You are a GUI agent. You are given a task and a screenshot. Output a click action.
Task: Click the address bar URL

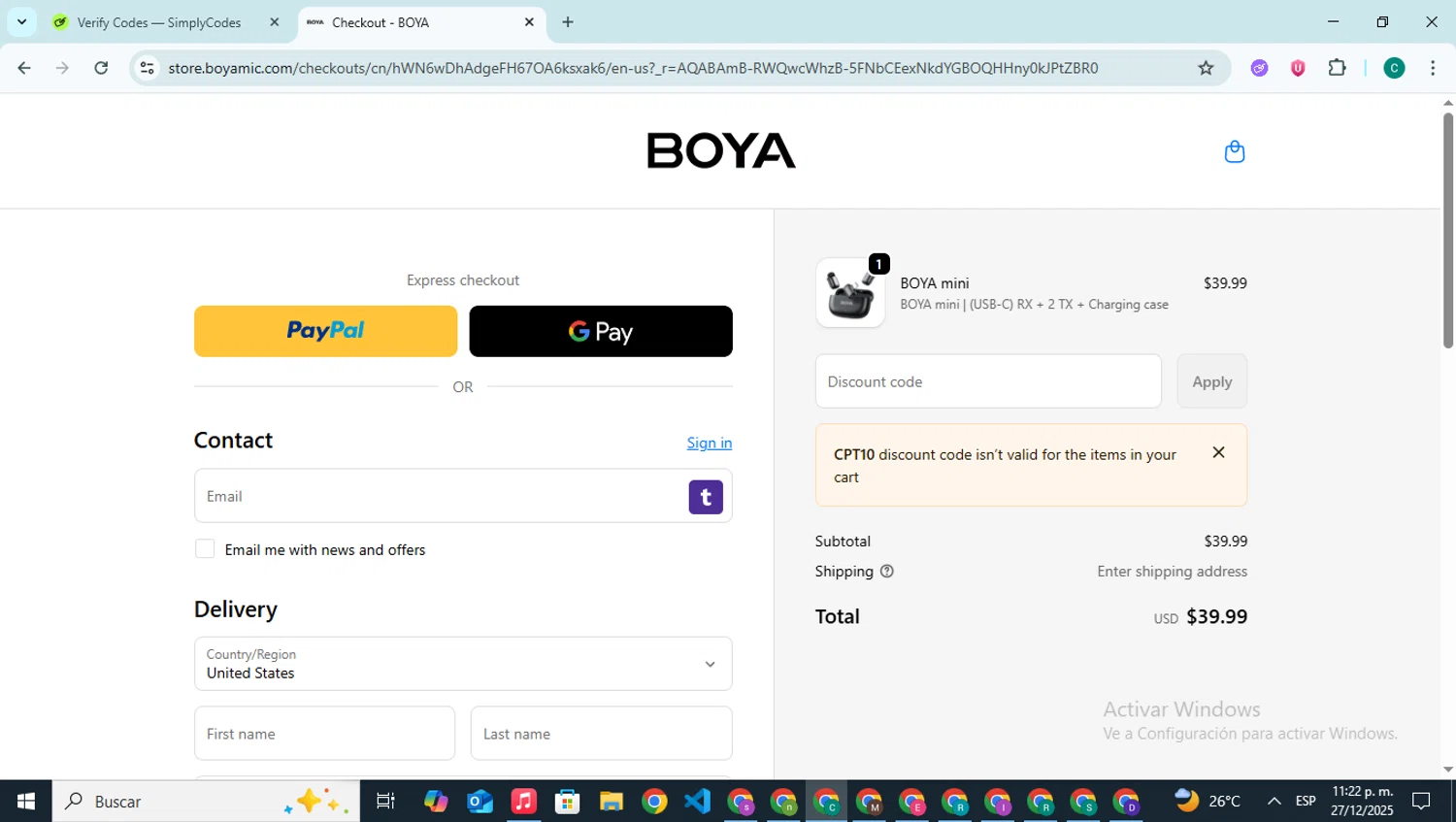click(x=633, y=68)
